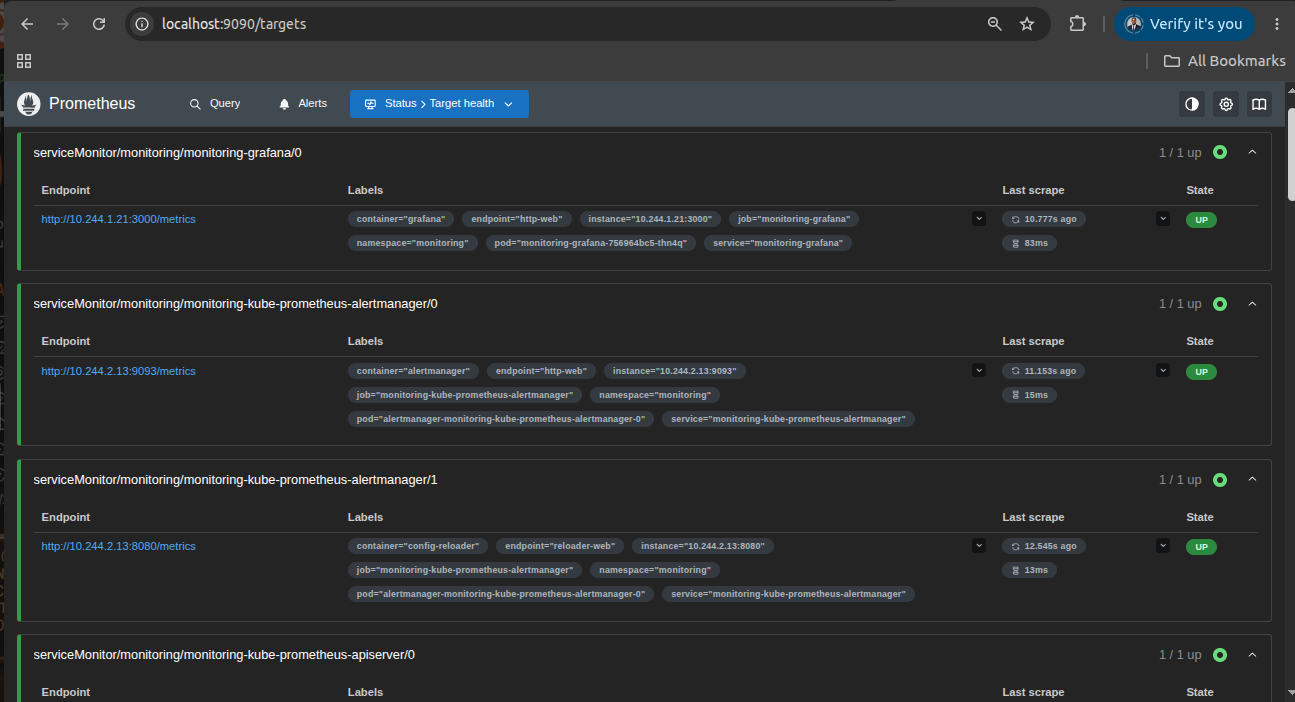Expand labels for 10.244.2.13:9093 target

[x=978, y=370]
